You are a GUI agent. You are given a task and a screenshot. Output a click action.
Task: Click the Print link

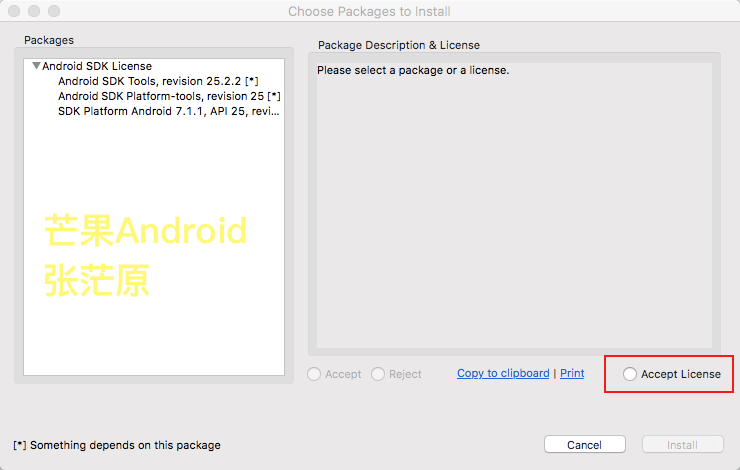tap(572, 373)
